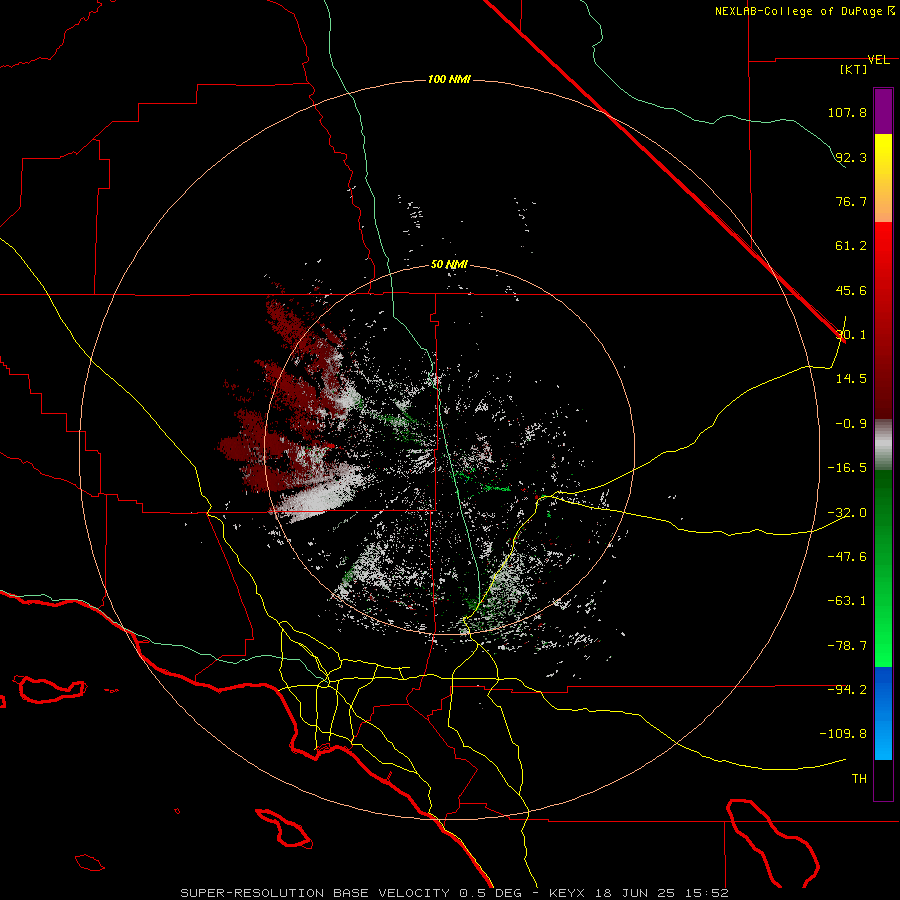Click the 100 NMI range ring label

click(449, 79)
